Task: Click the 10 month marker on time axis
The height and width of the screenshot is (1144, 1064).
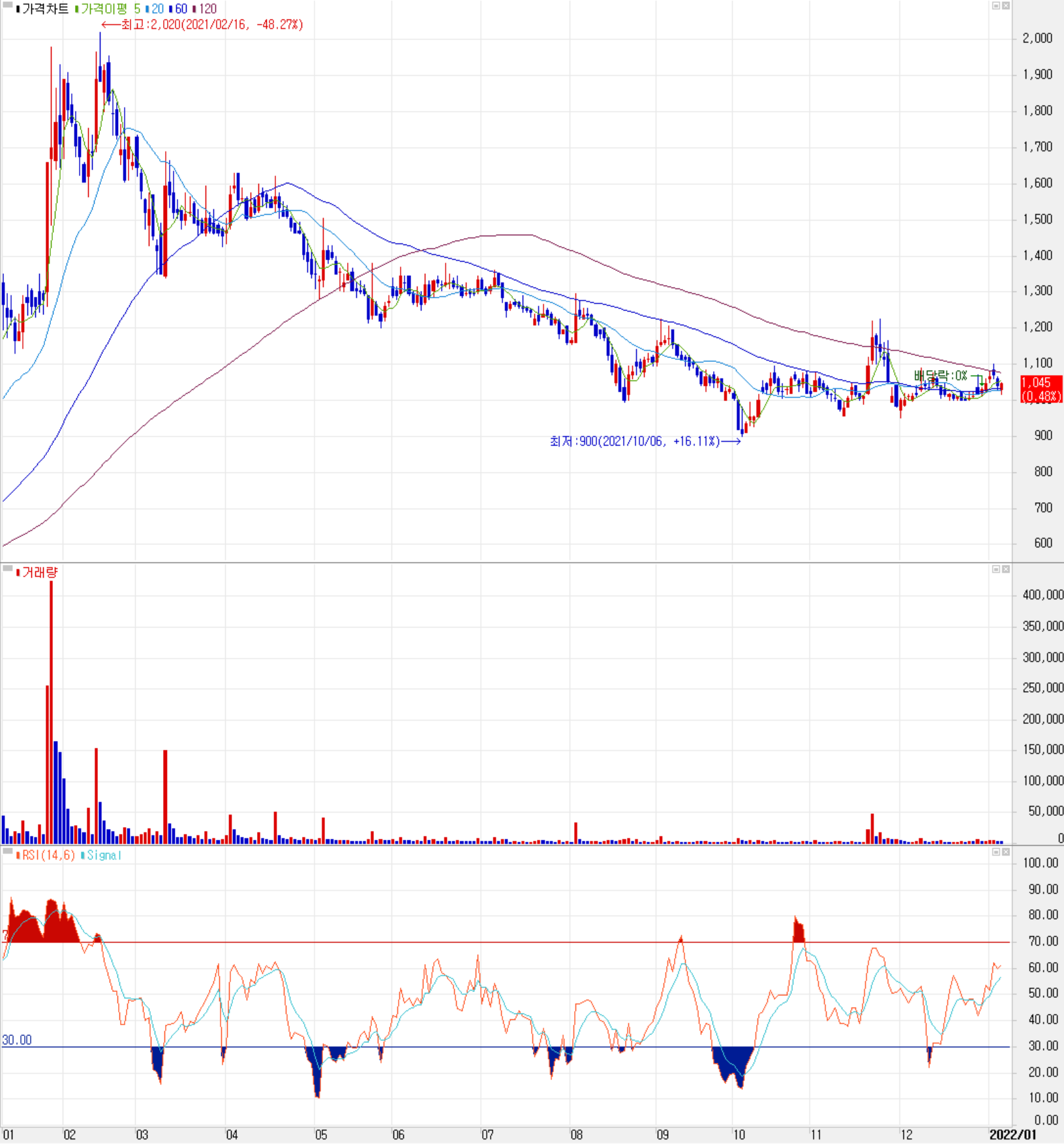Action: coord(738,1135)
